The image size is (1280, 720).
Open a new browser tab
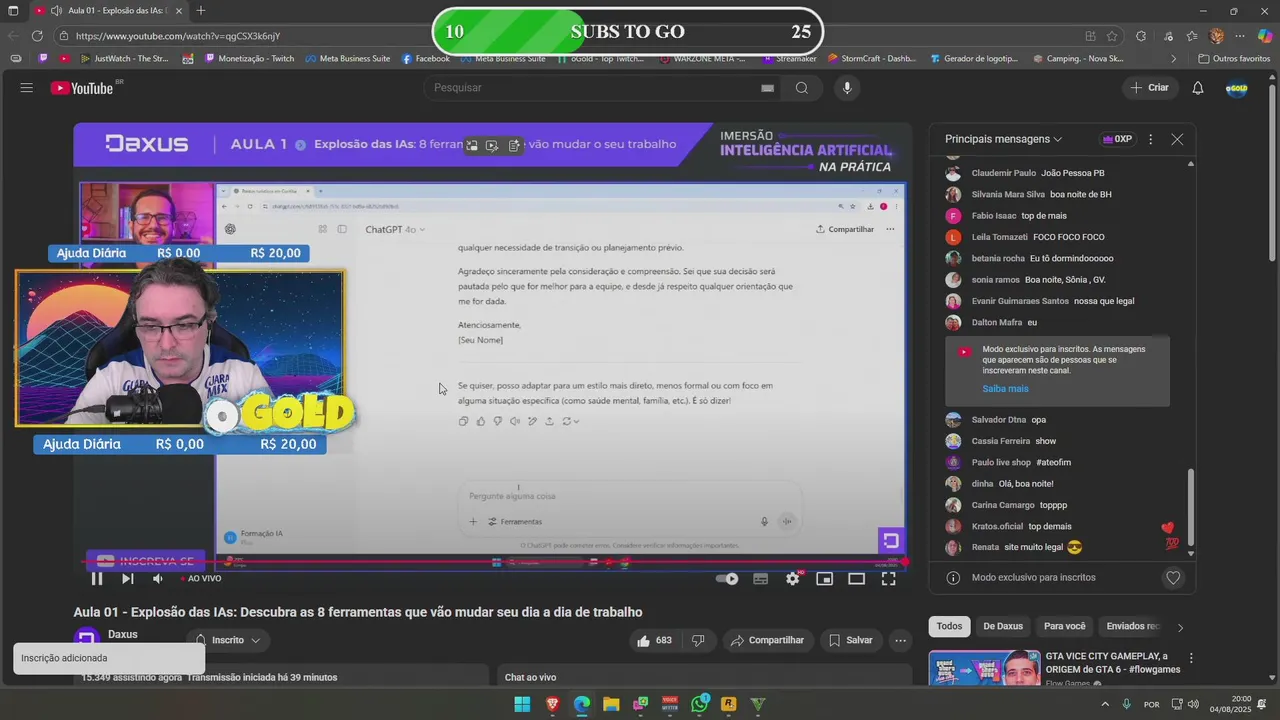pyautogui.click(x=201, y=11)
